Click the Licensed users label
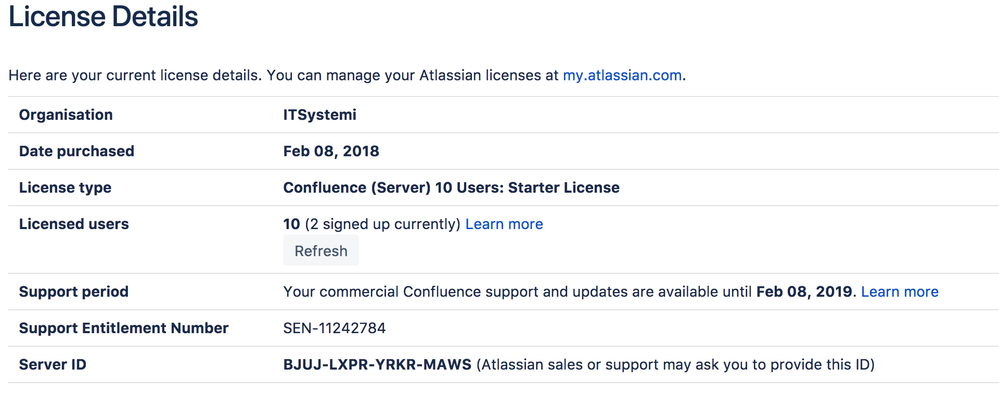Viewport: 999px width, 402px height. (74, 224)
